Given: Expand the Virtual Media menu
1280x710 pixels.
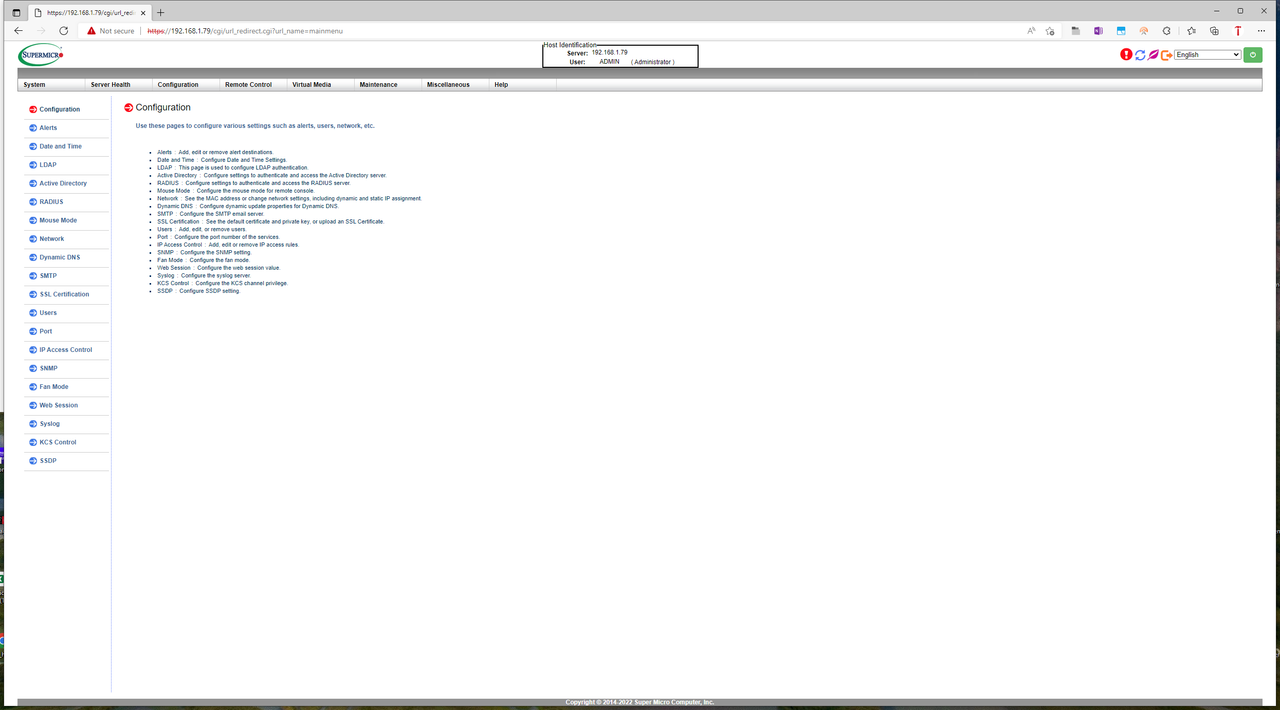Looking at the screenshot, I should point(311,85).
